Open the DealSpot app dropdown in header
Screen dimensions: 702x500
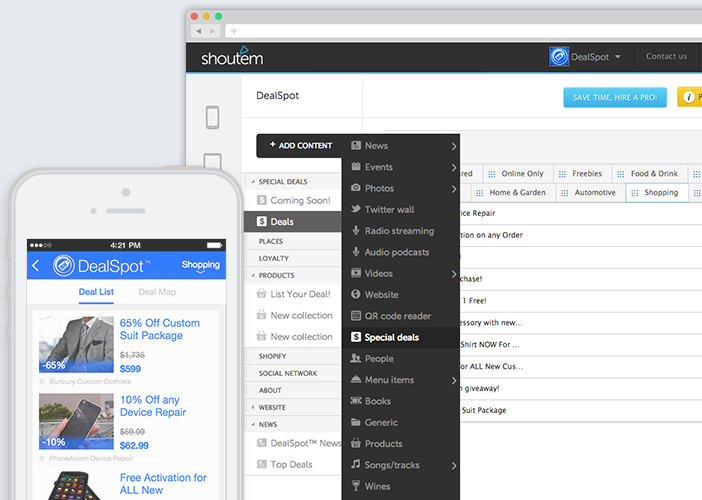(618, 57)
